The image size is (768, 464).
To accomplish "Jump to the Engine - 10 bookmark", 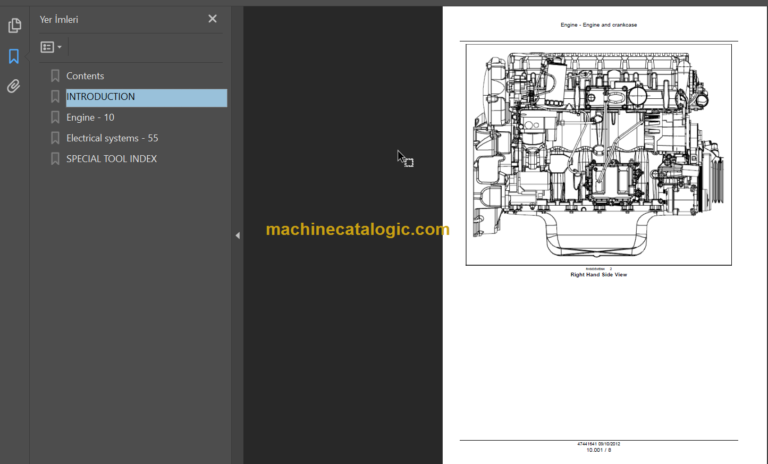I will click(x=90, y=118).
